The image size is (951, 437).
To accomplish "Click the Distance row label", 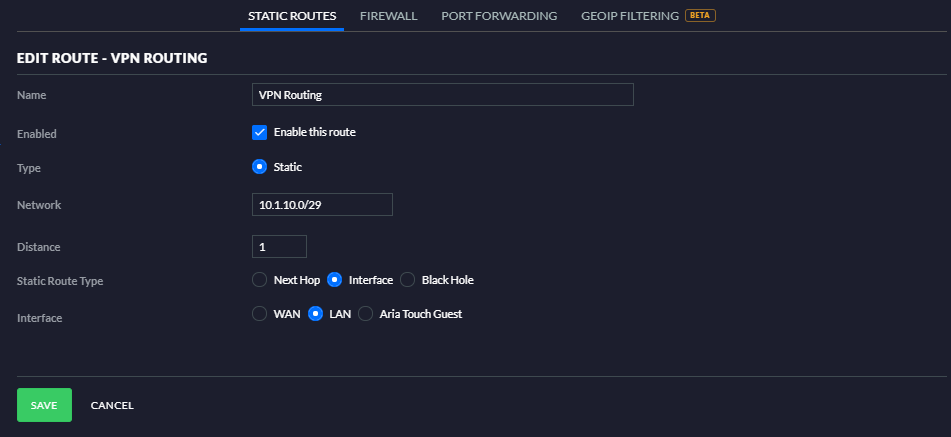I will tap(38, 247).
